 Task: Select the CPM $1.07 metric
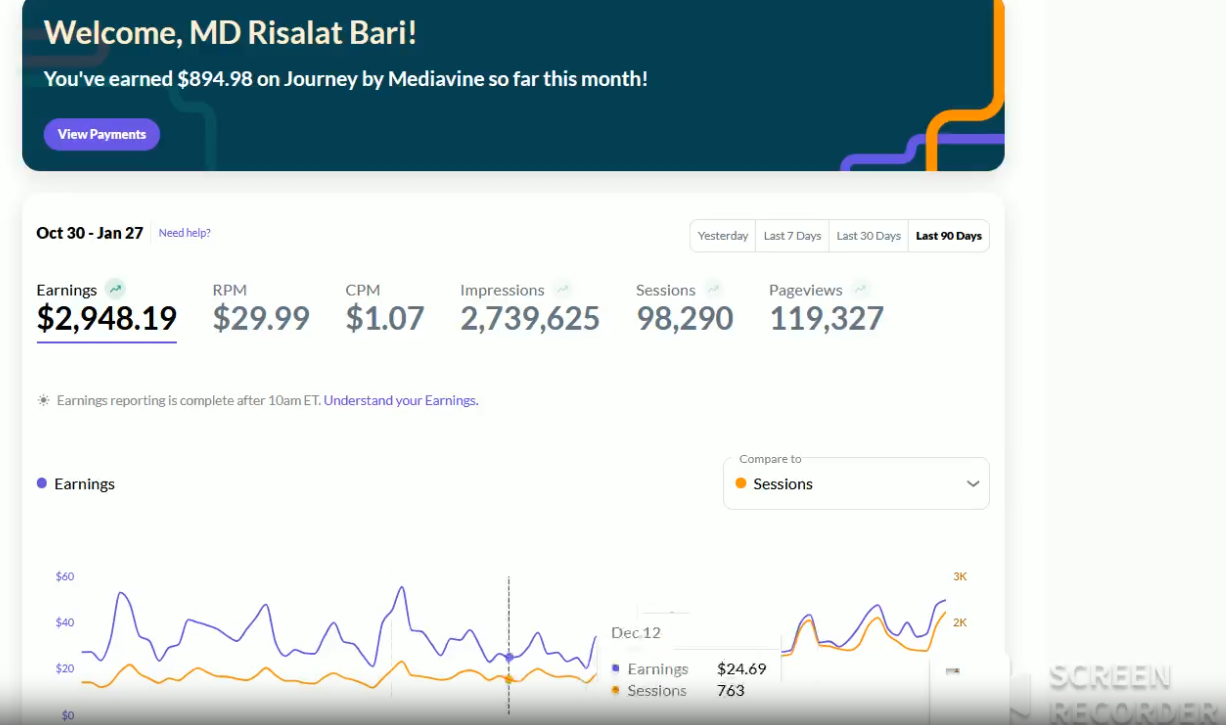(385, 308)
